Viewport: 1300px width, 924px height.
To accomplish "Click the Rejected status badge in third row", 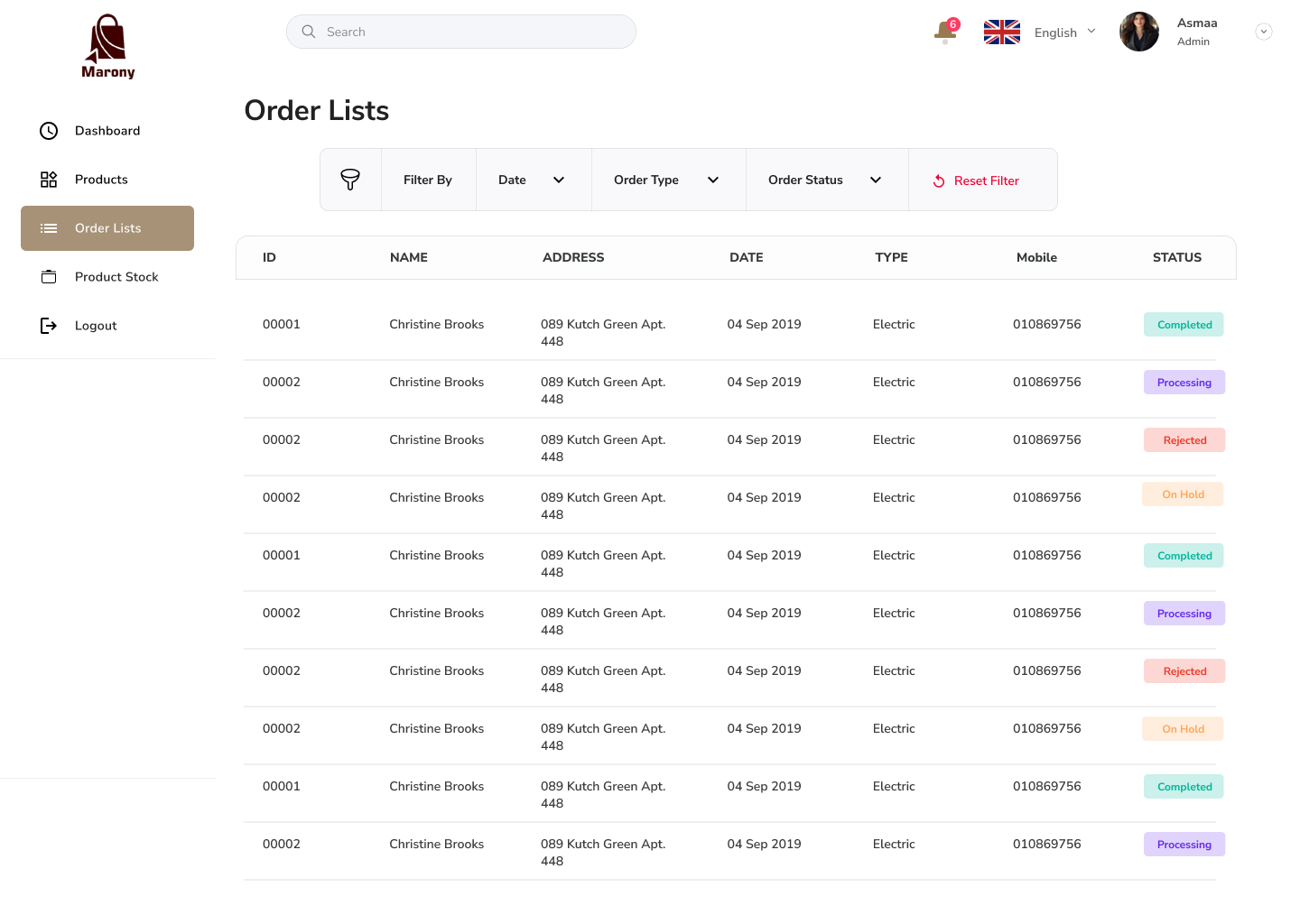I will (x=1184, y=440).
